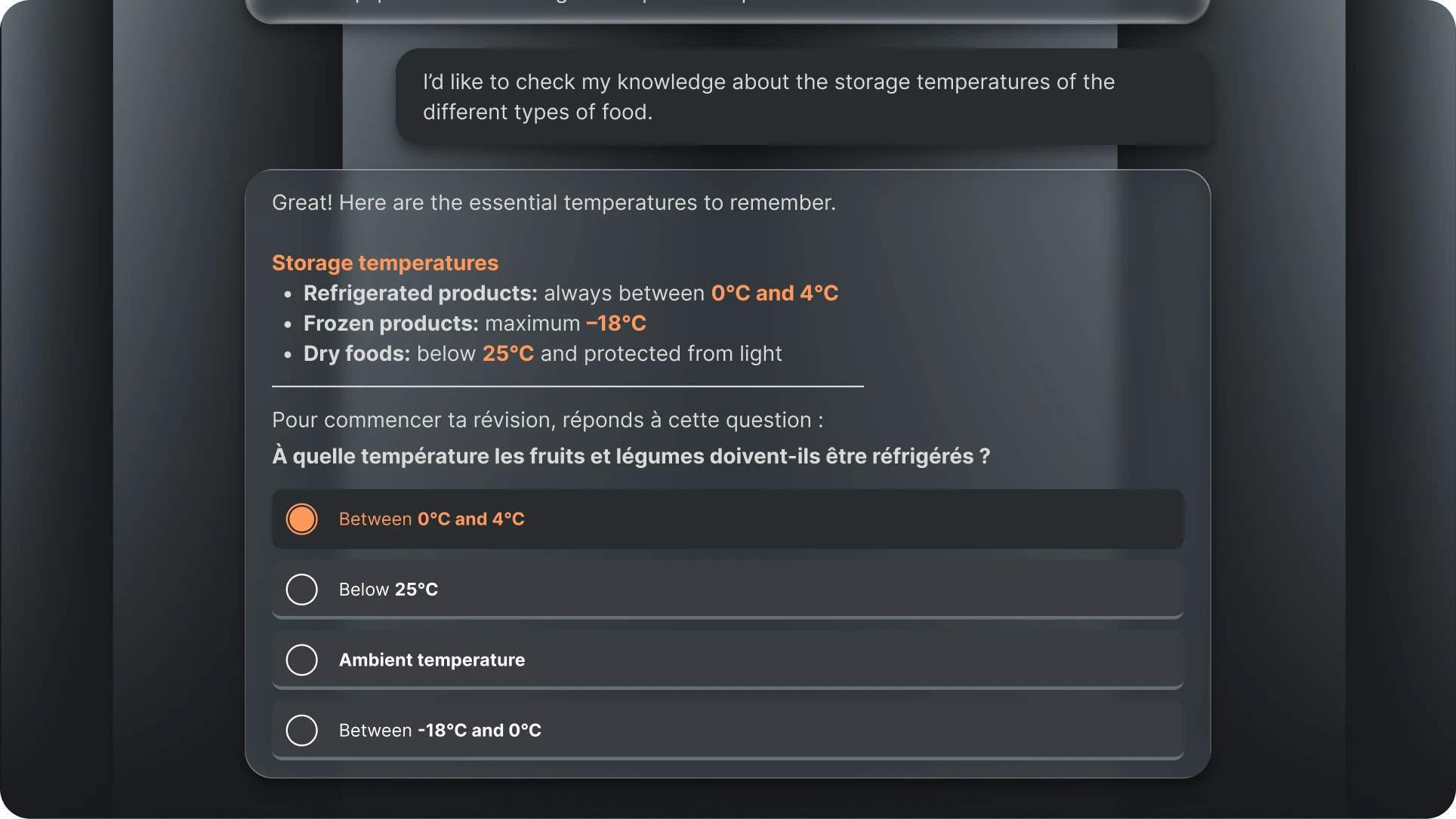Click the partially visible message at the top
The height and width of the screenshot is (819, 1456).
tap(727, 8)
